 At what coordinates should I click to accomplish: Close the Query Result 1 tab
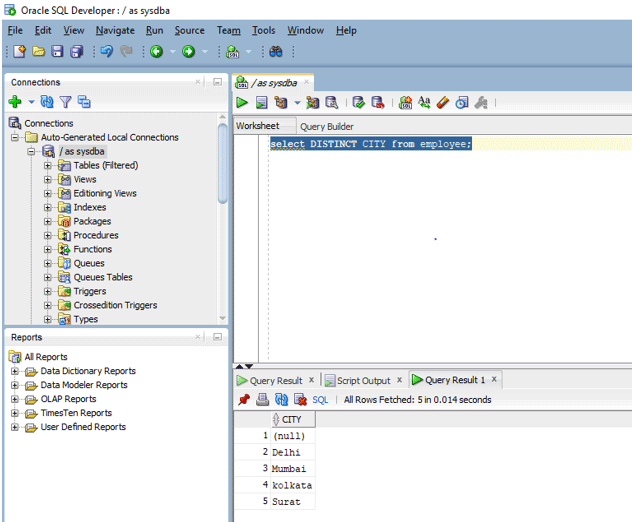click(494, 379)
